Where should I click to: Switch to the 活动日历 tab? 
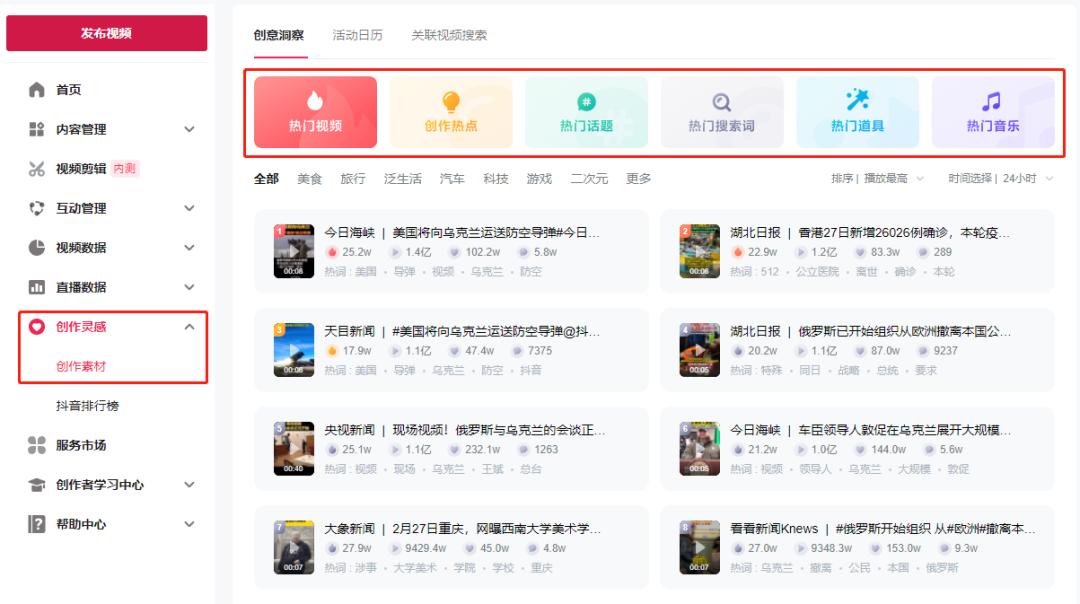coord(357,32)
